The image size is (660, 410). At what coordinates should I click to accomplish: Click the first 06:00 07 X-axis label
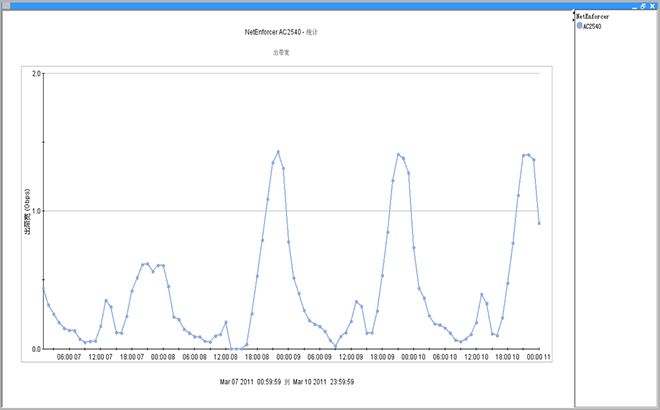(69, 356)
